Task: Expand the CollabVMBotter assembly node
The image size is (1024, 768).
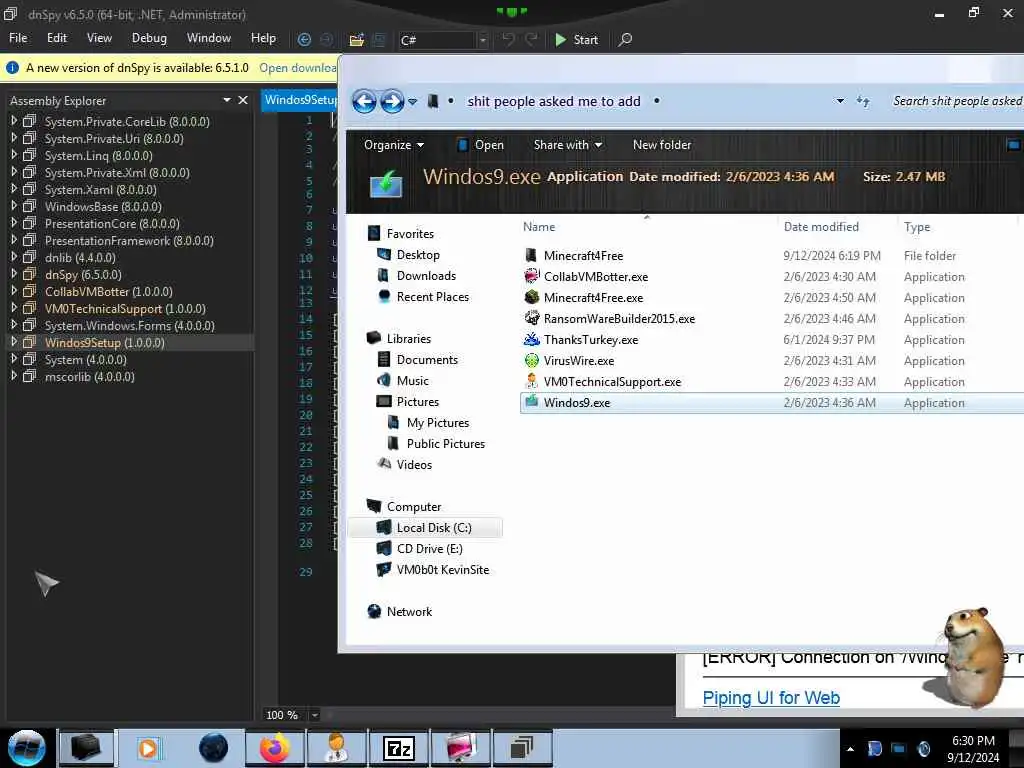Action: click(x=14, y=291)
